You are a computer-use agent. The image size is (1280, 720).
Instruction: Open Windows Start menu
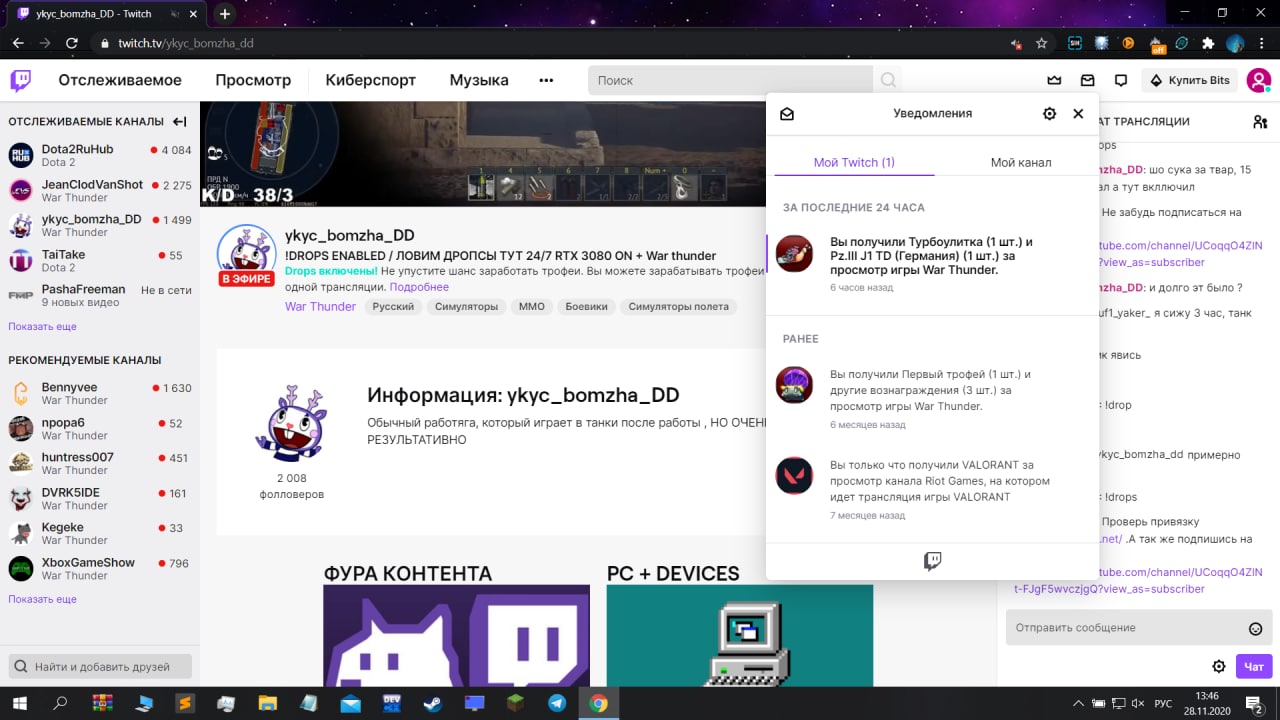click(x=20, y=703)
